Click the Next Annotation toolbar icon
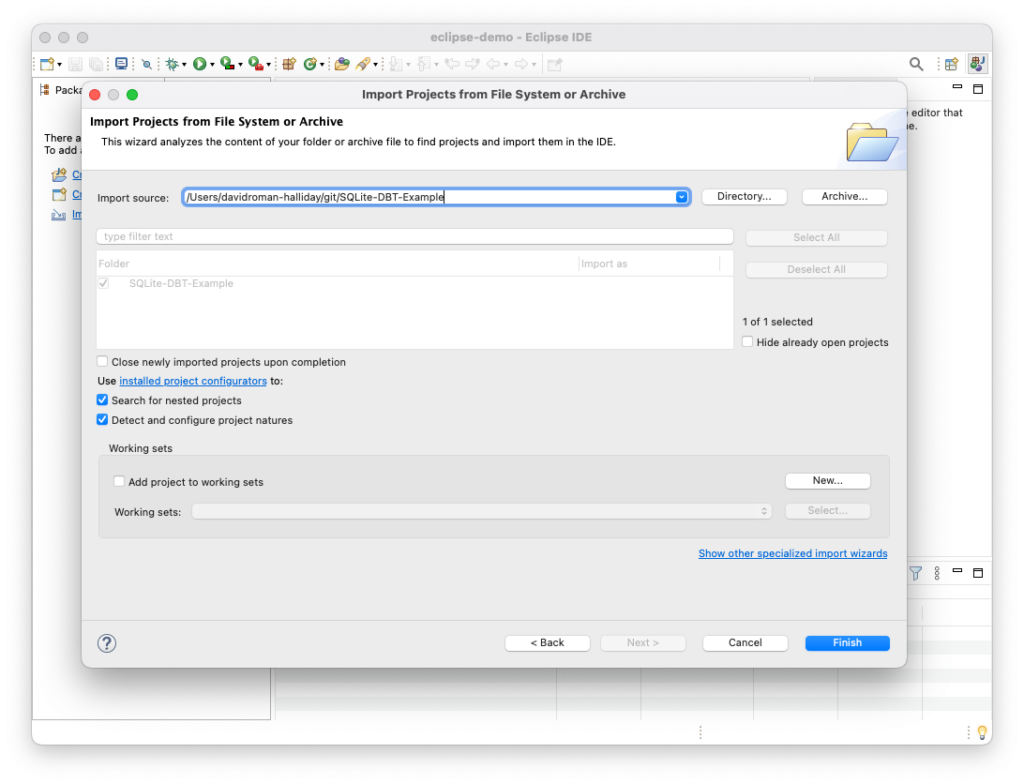The width and height of the screenshot is (1024, 784). point(395,64)
